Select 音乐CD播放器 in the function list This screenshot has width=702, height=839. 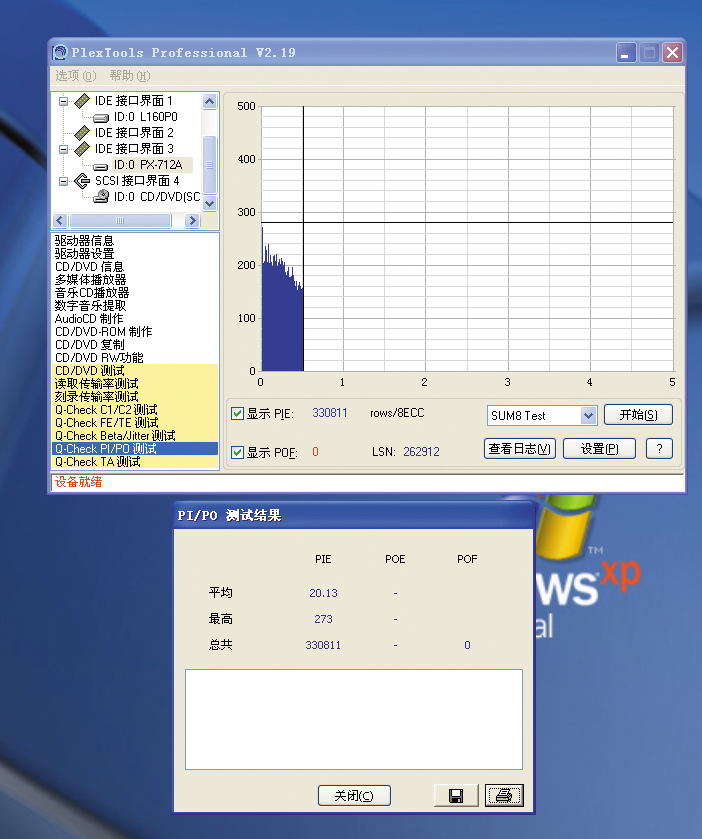tap(135, 293)
